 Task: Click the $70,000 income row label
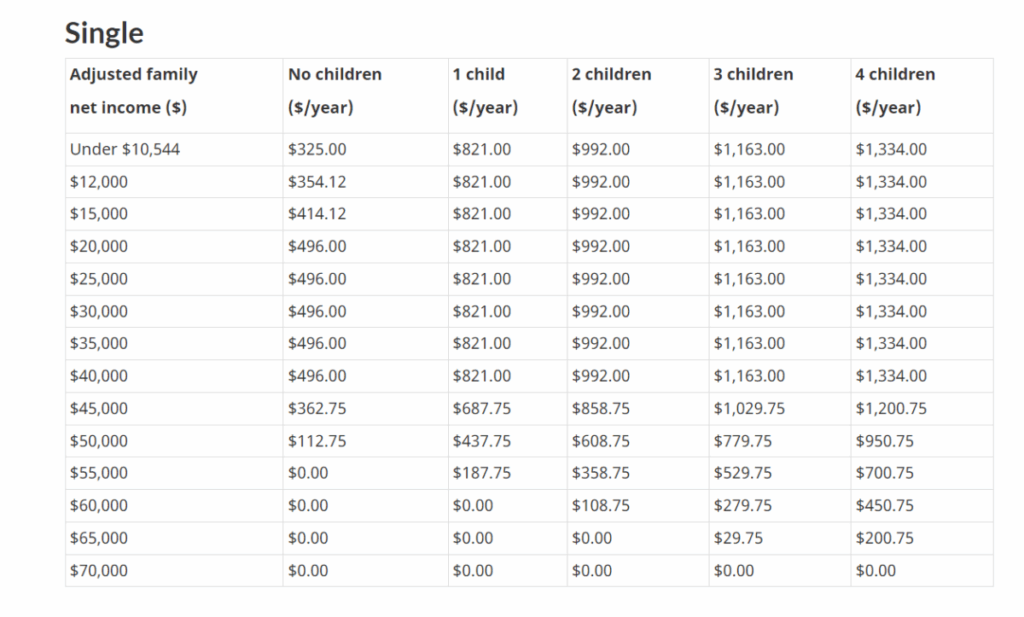point(99,570)
